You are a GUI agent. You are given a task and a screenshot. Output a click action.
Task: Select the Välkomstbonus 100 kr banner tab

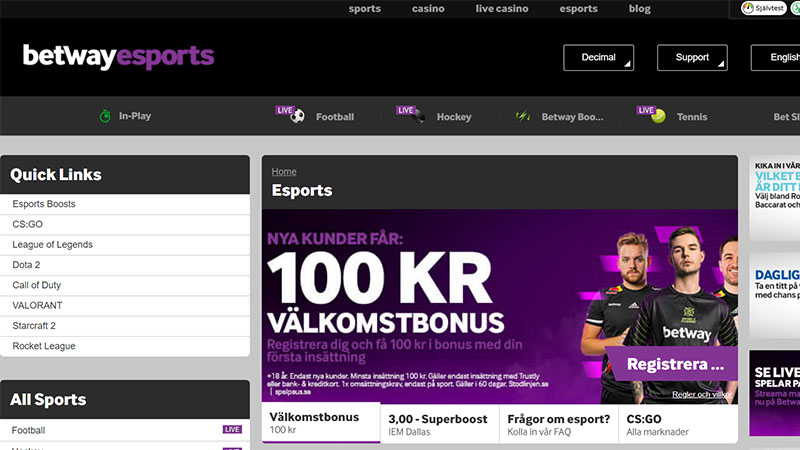click(x=321, y=422)
